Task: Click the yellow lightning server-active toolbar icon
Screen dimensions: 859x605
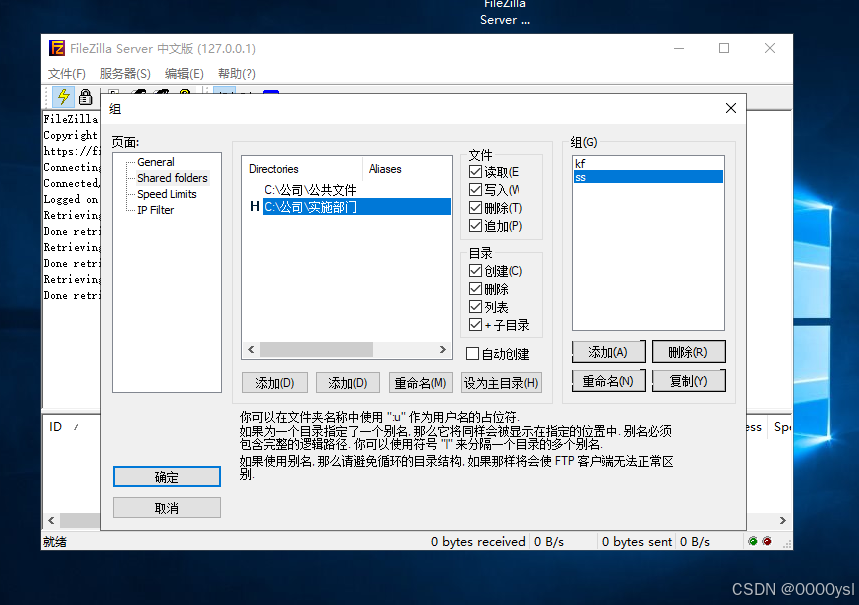Action: click(64, 97)
